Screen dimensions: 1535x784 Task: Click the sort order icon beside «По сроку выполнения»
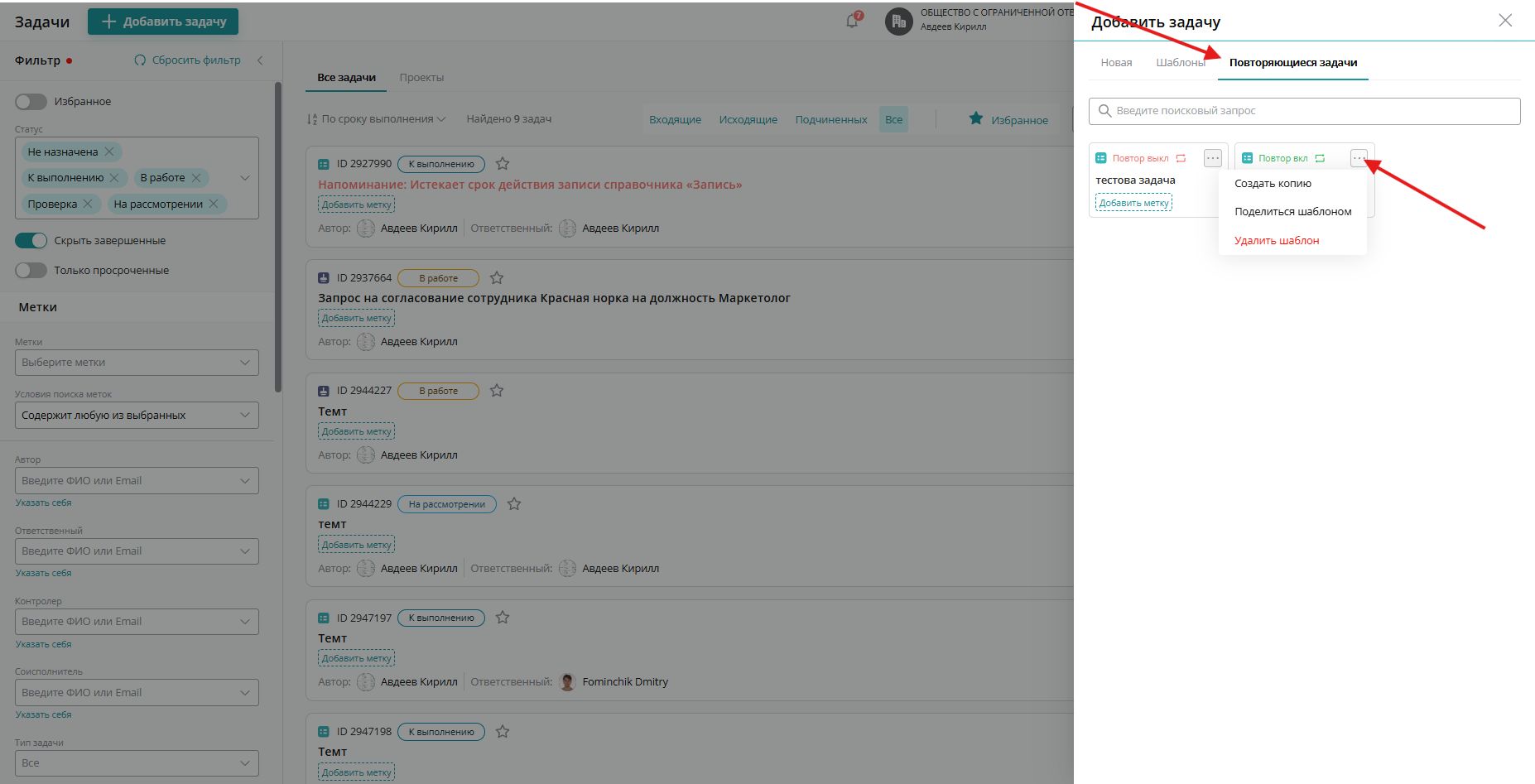312,119
